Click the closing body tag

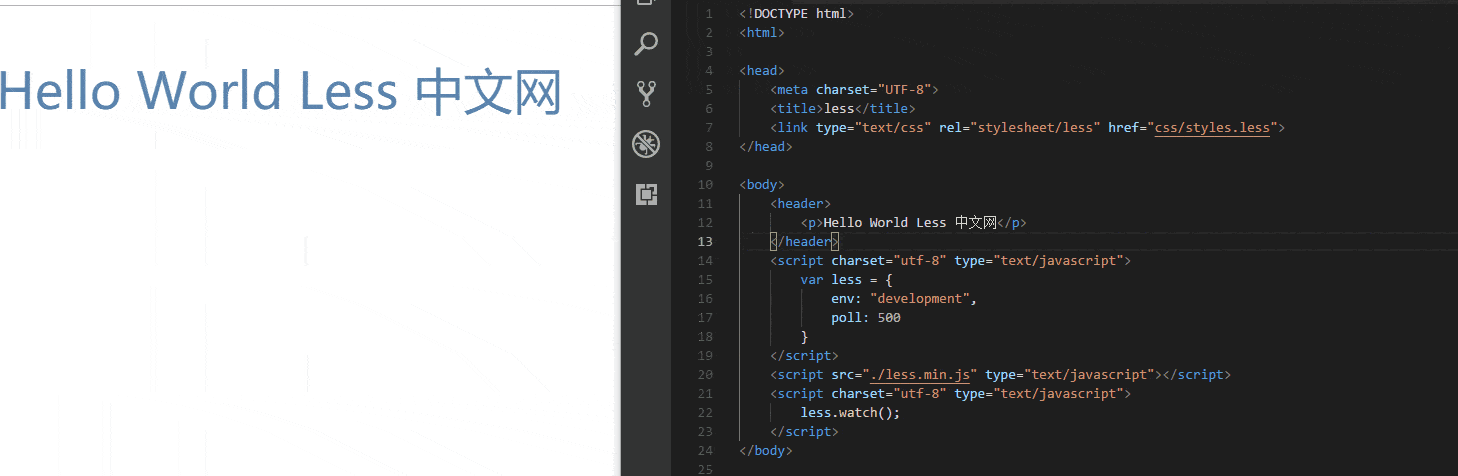click(766, 451)
